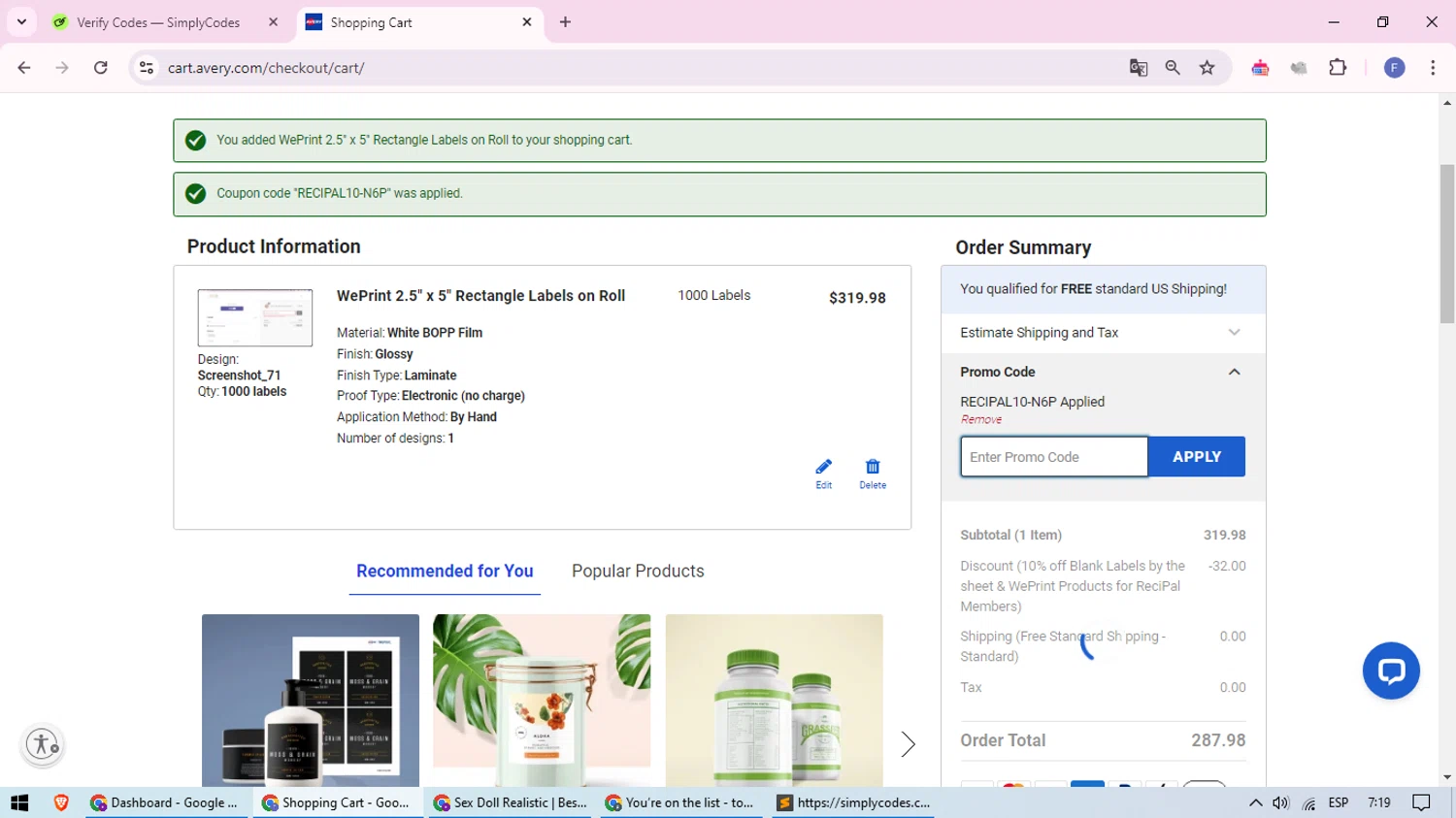
Task: Click the gray extension icon beside puzzle icon
Action: (1299, 68)
